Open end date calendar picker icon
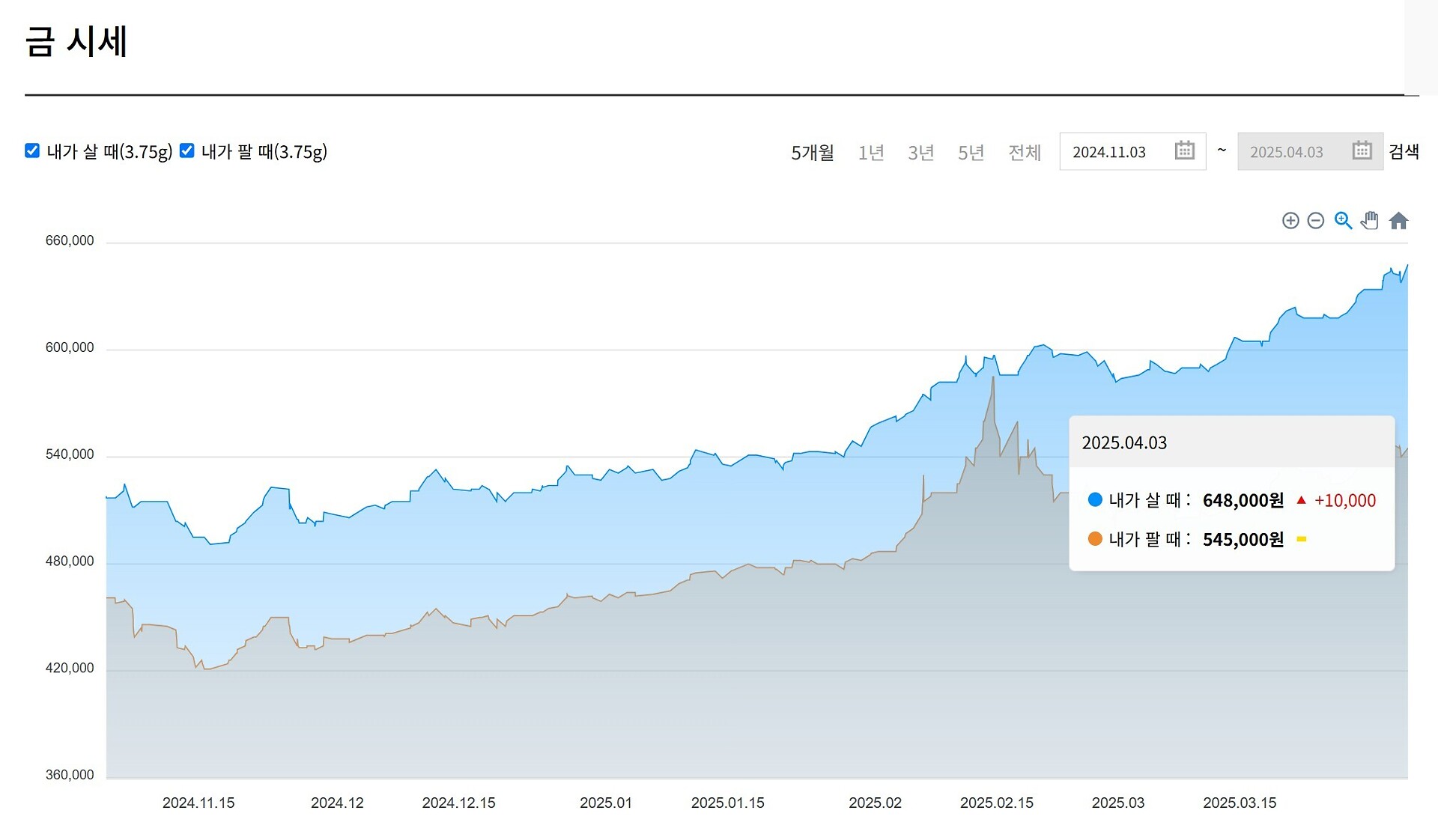The height and width of the screenshot is (840, 1438). click(x=1362, y=150)
